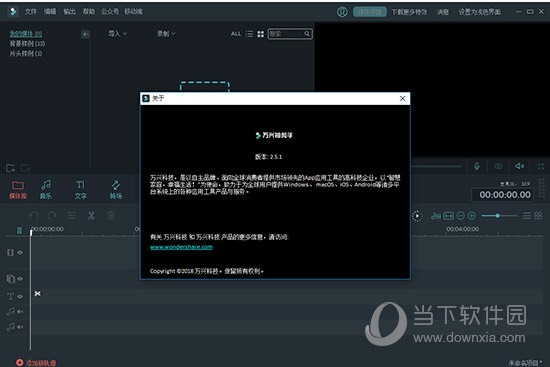
Task: Click the trash delete icon
Action: (x=111, y=215)
